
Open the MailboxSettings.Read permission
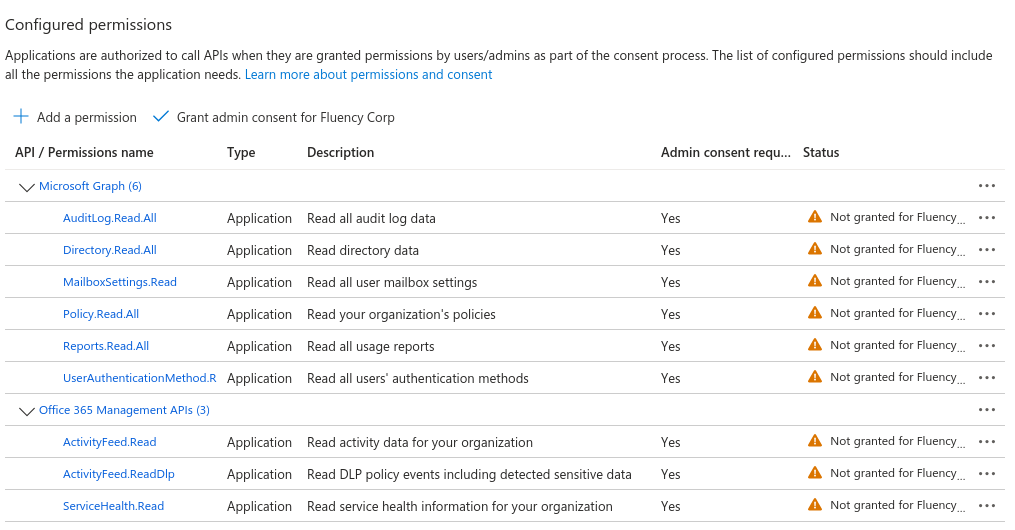point(120,282)
